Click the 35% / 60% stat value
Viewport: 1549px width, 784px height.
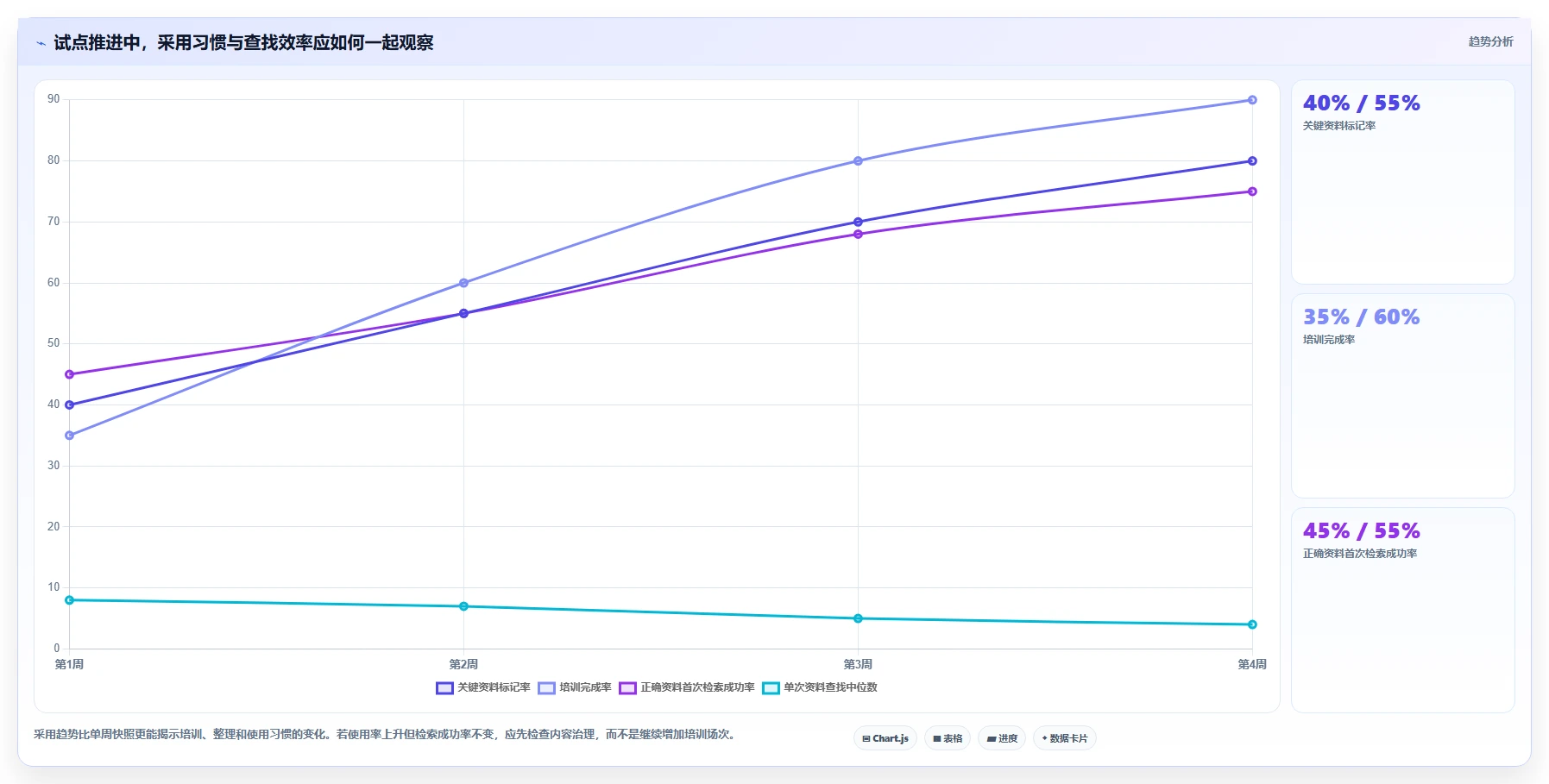(1361, 317)
